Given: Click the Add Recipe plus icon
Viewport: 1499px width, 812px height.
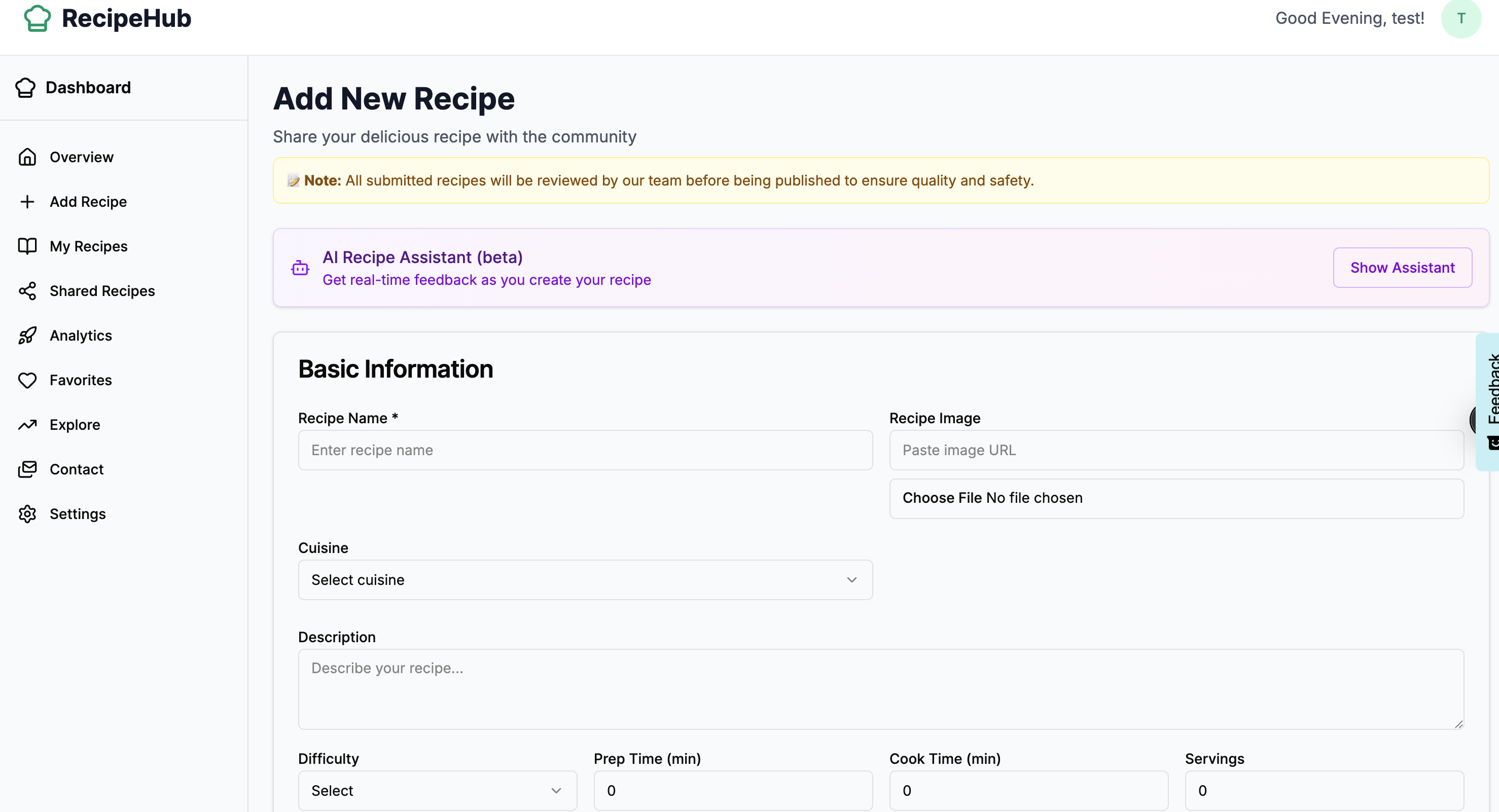Looking at the screenshot, I should tap(27, 202).
